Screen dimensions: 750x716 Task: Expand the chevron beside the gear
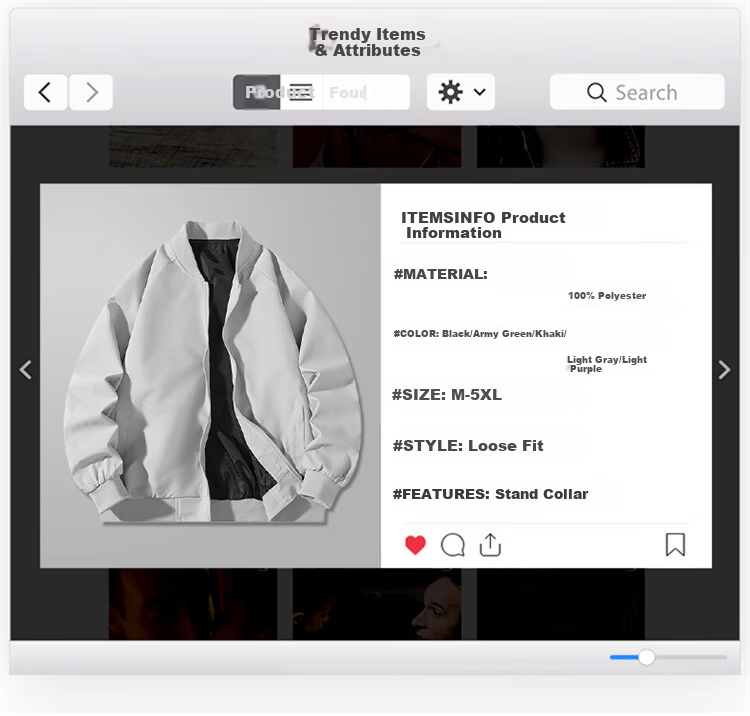coord(480,92)
